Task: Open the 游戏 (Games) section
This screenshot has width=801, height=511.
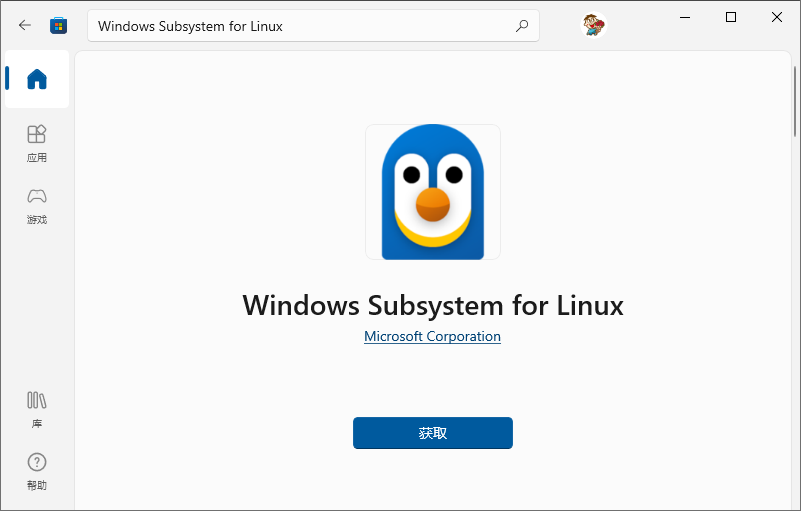Action: (37, 206)
